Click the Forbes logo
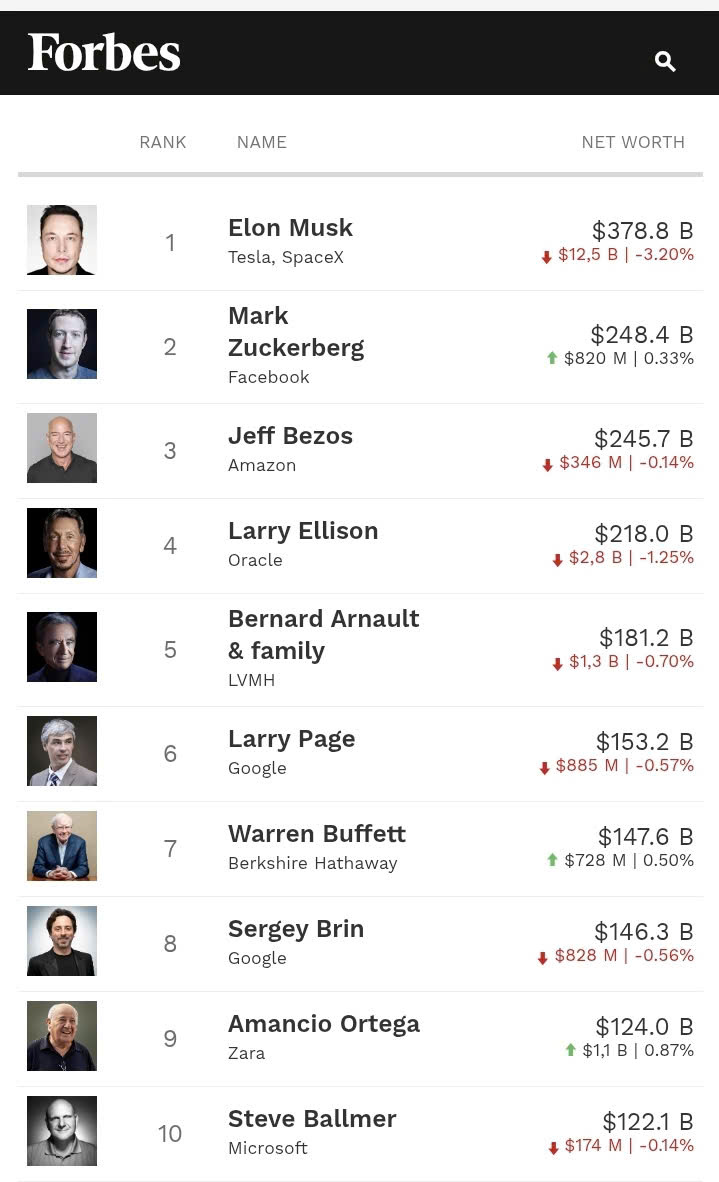This screenshot has height=1182, width=719. coord(103,53)
